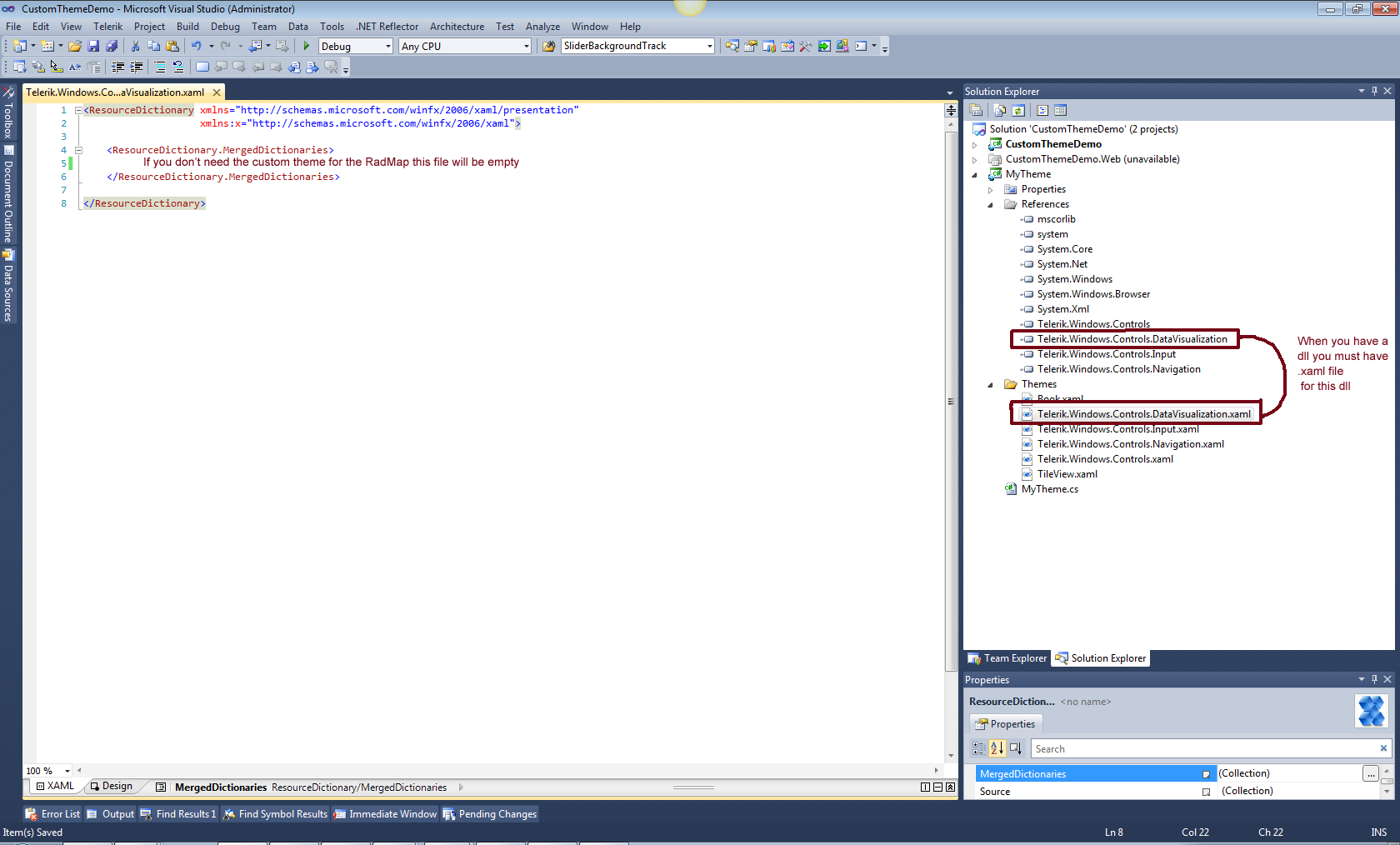Collapse the Themes folder
The height and width of the screenshot is (845, 1400).
click(x=991, y=385)
